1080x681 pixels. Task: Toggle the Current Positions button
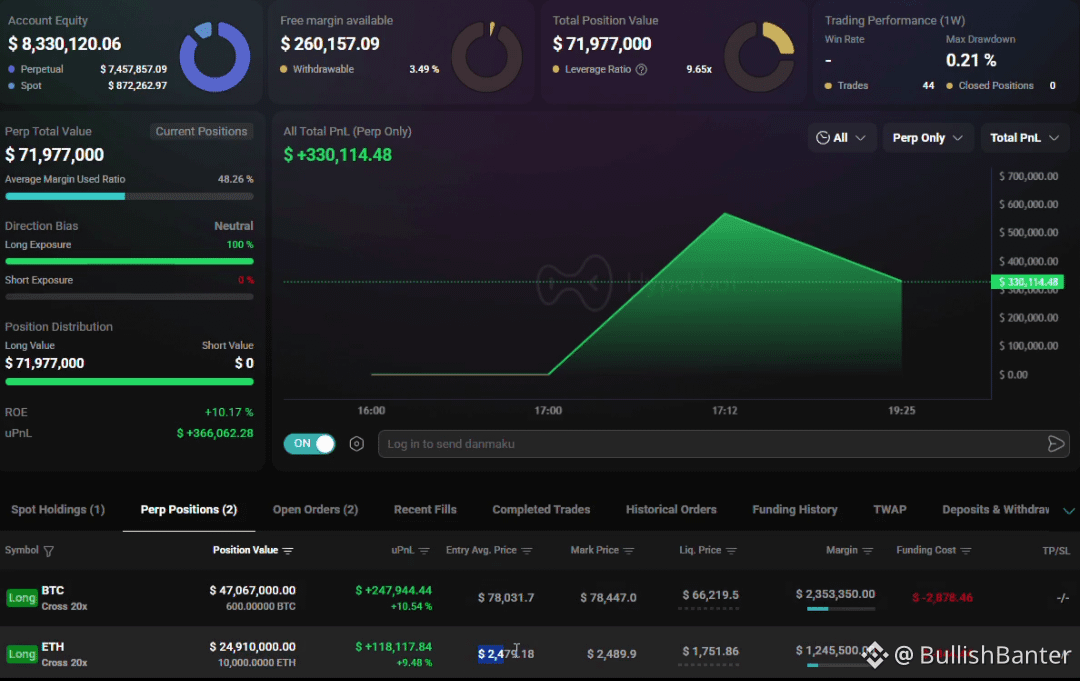point(201,132)
